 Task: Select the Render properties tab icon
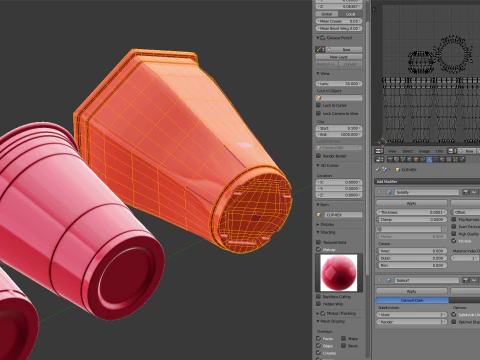(390, 160)
